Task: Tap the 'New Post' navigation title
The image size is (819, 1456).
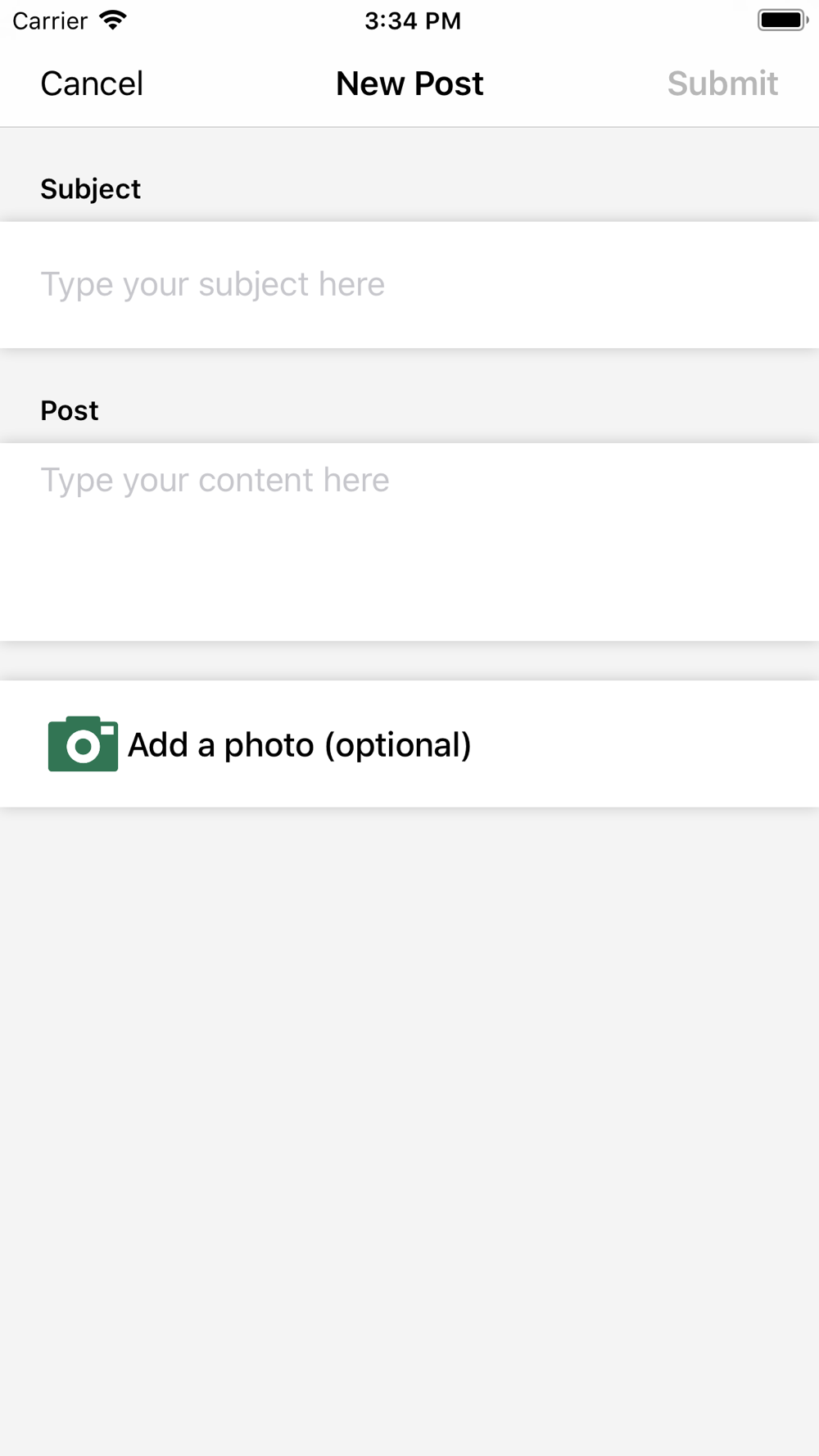Action: click(409, 84)
